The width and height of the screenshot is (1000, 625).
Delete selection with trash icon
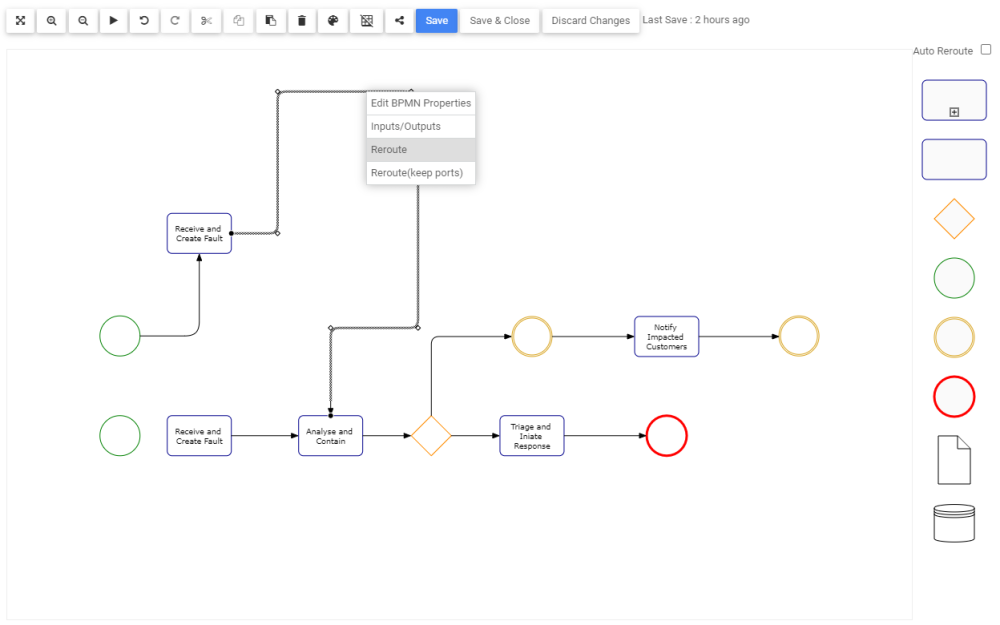[302, 20]
